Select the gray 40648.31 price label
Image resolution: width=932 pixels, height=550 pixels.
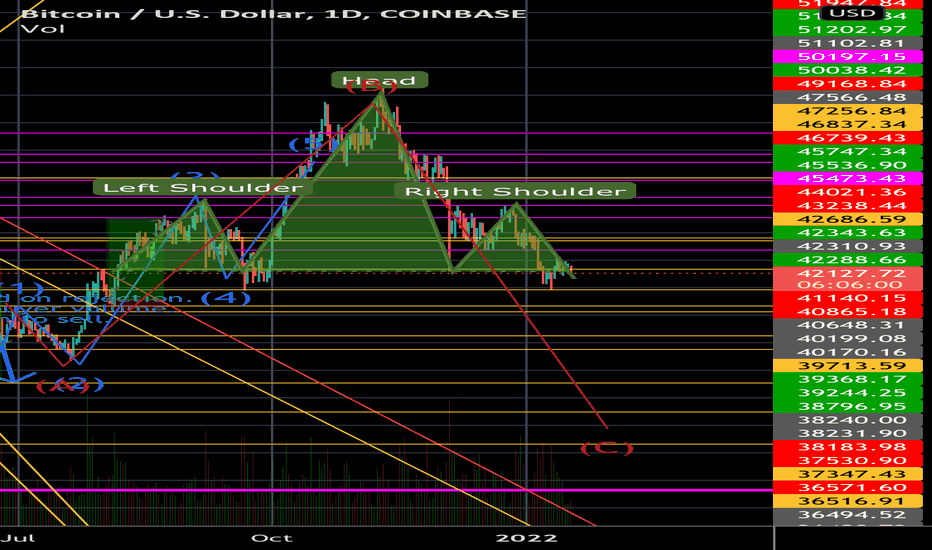tap(848, 325)
